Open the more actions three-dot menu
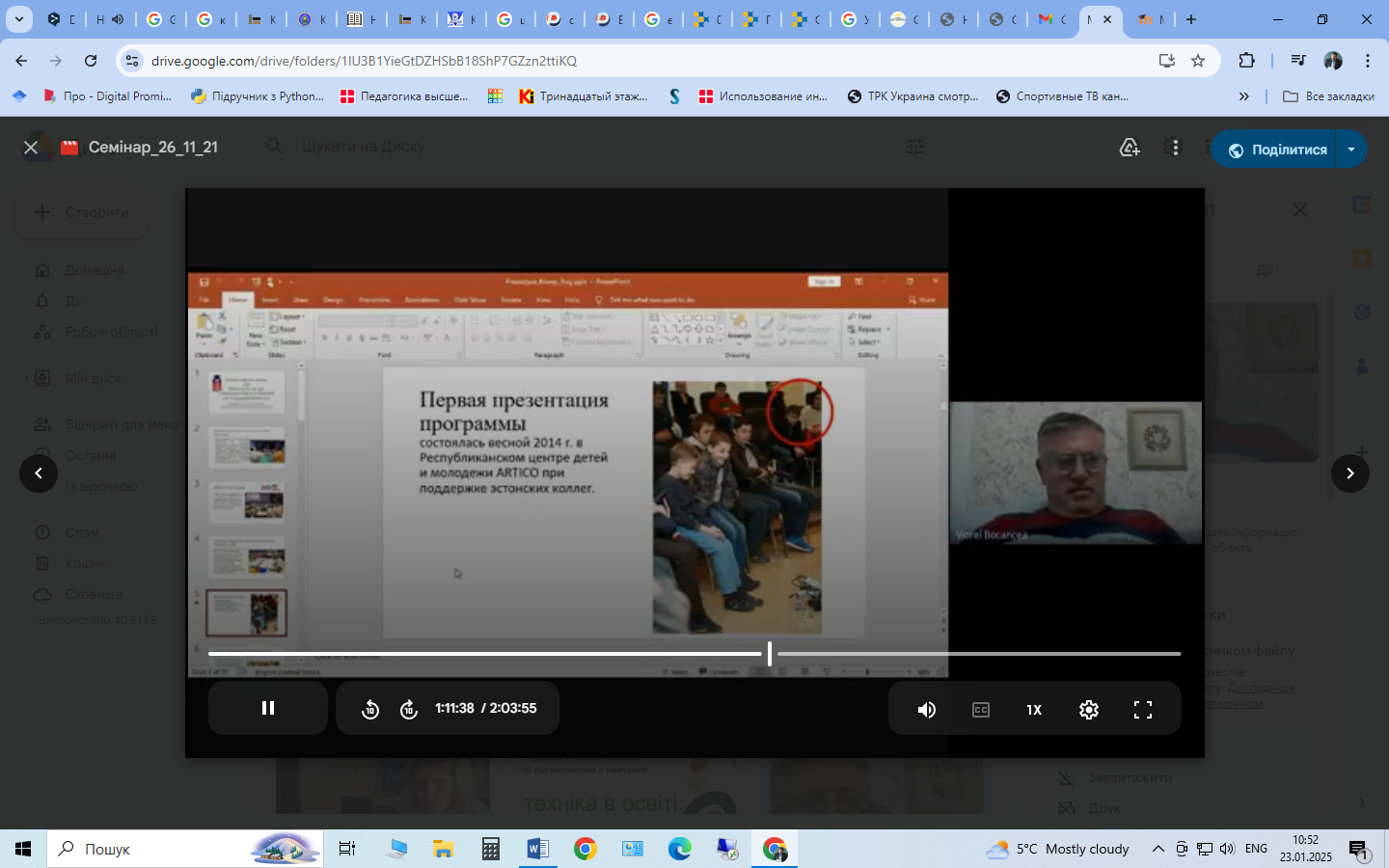The height and width of the screenshot is (868, 1389). tap(1174, 148)
